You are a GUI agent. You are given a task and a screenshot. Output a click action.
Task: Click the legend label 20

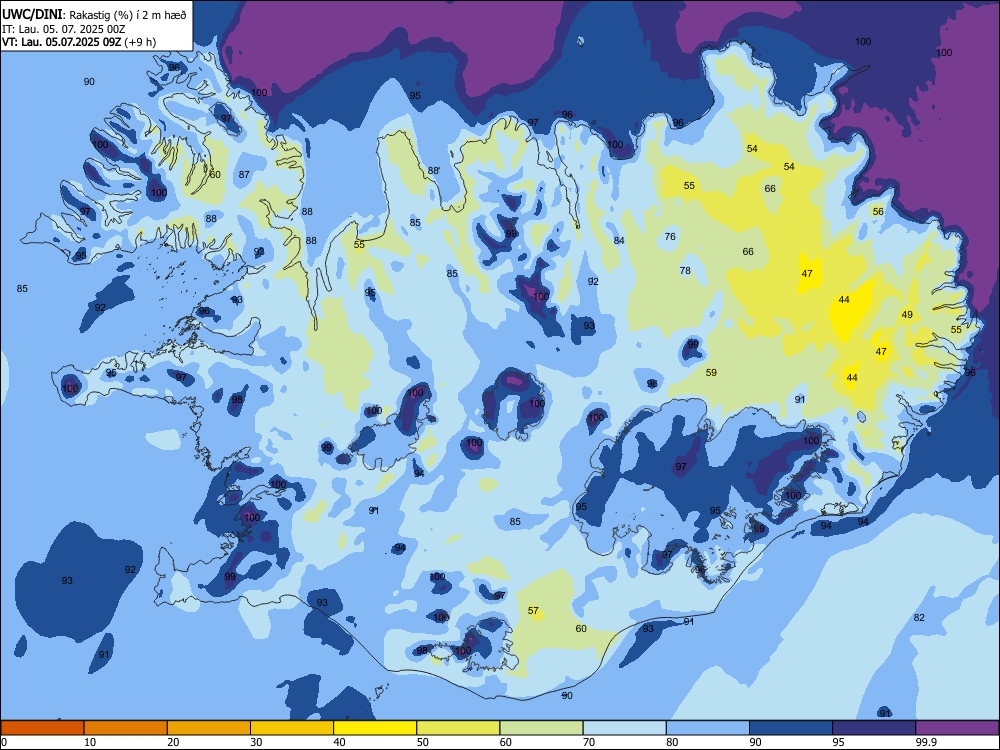[173, 742]
